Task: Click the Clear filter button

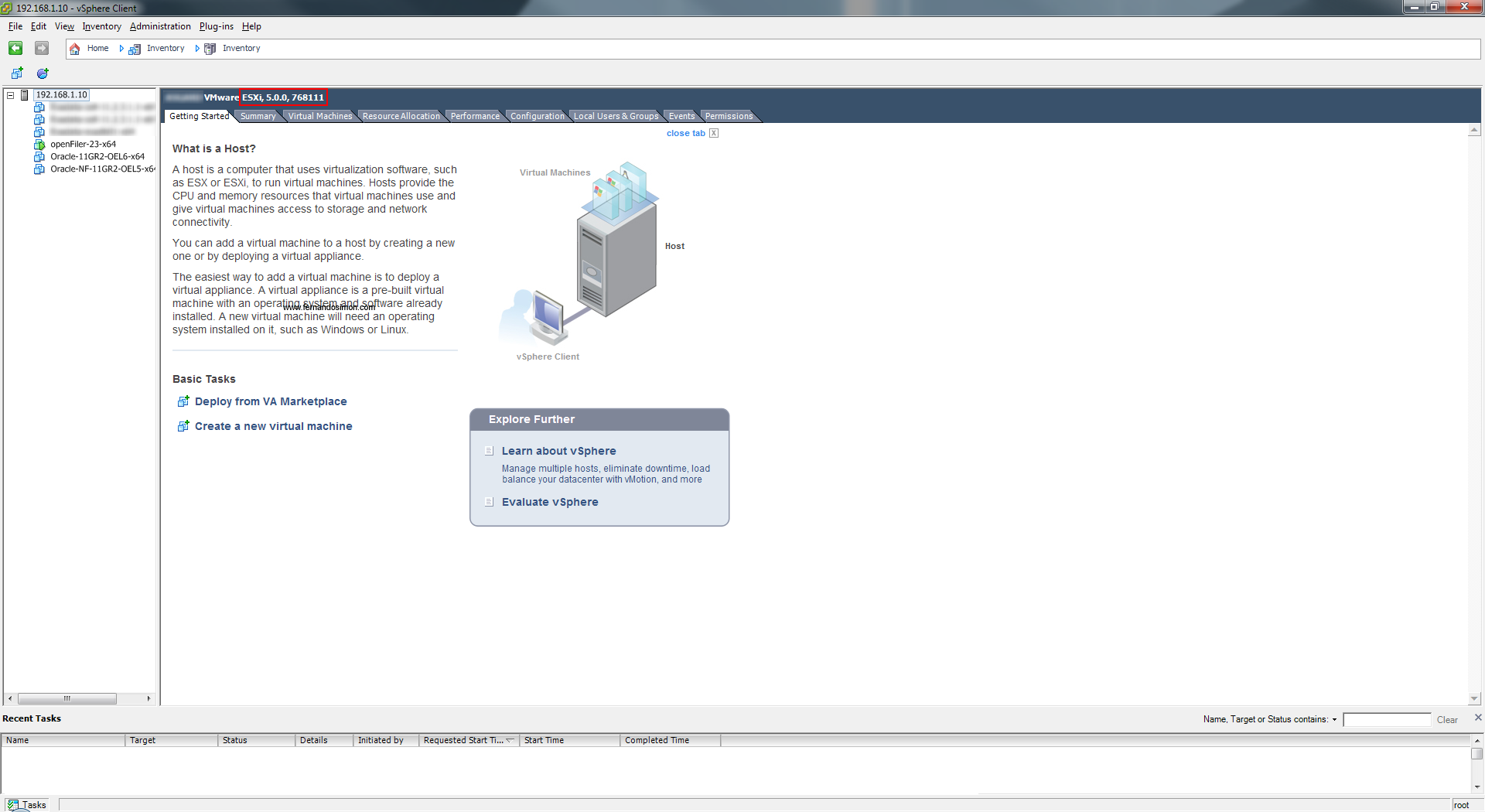Action: 1447,720
